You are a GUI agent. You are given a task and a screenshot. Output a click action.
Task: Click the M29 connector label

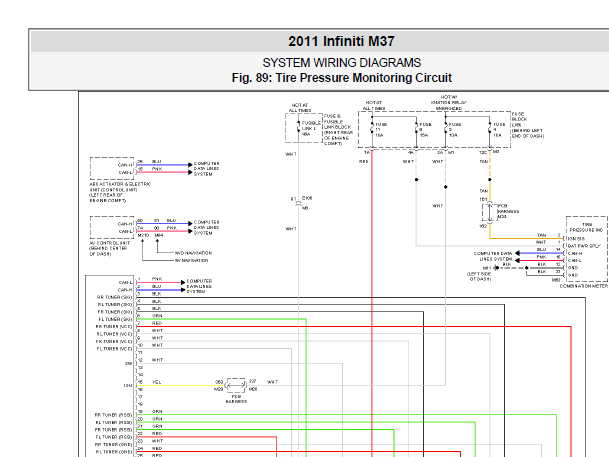(219, 389)
